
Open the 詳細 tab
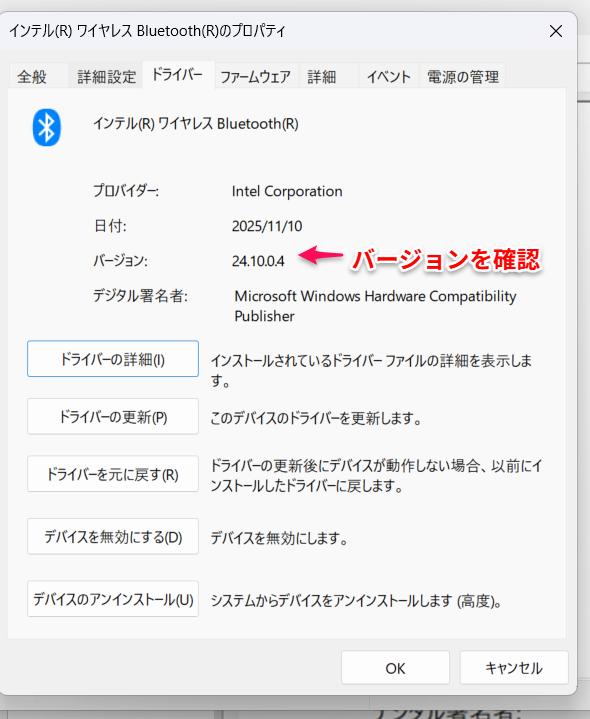click(x=322, y=77)
